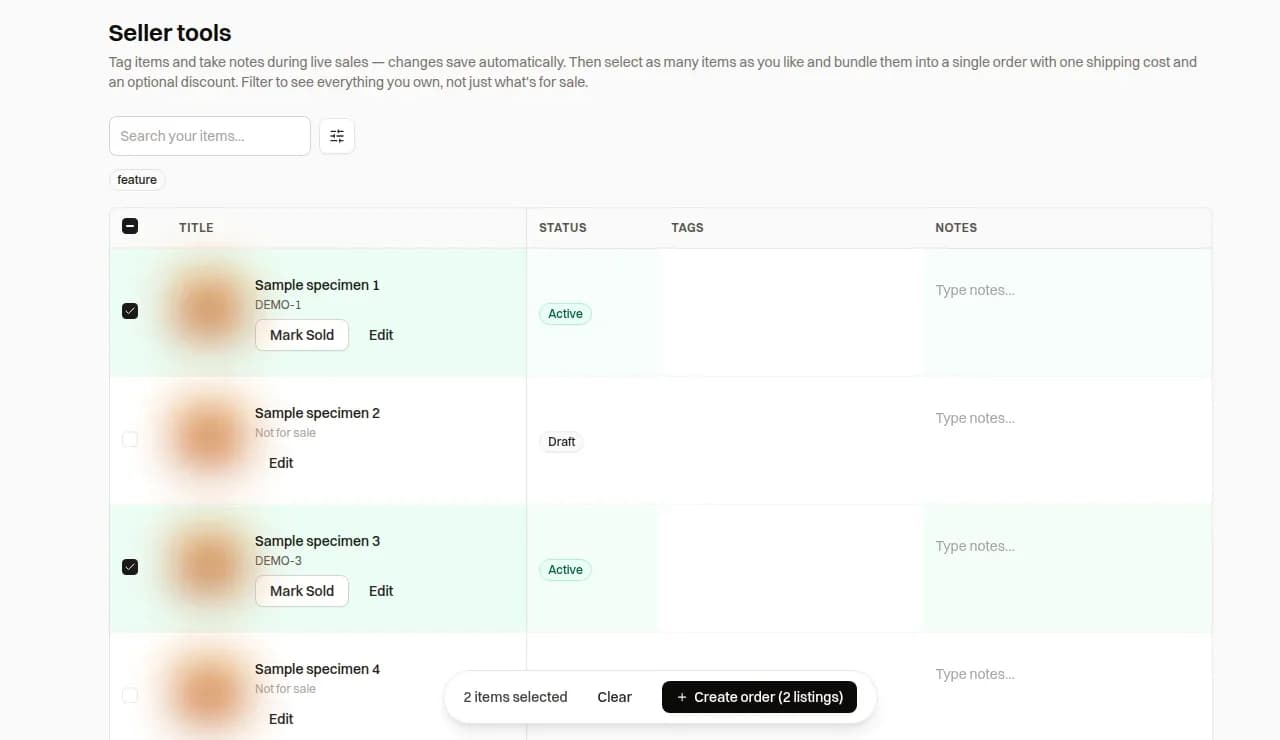Click the '2 items selected' label
The image size is (1280, 740).
pos(515,697)
